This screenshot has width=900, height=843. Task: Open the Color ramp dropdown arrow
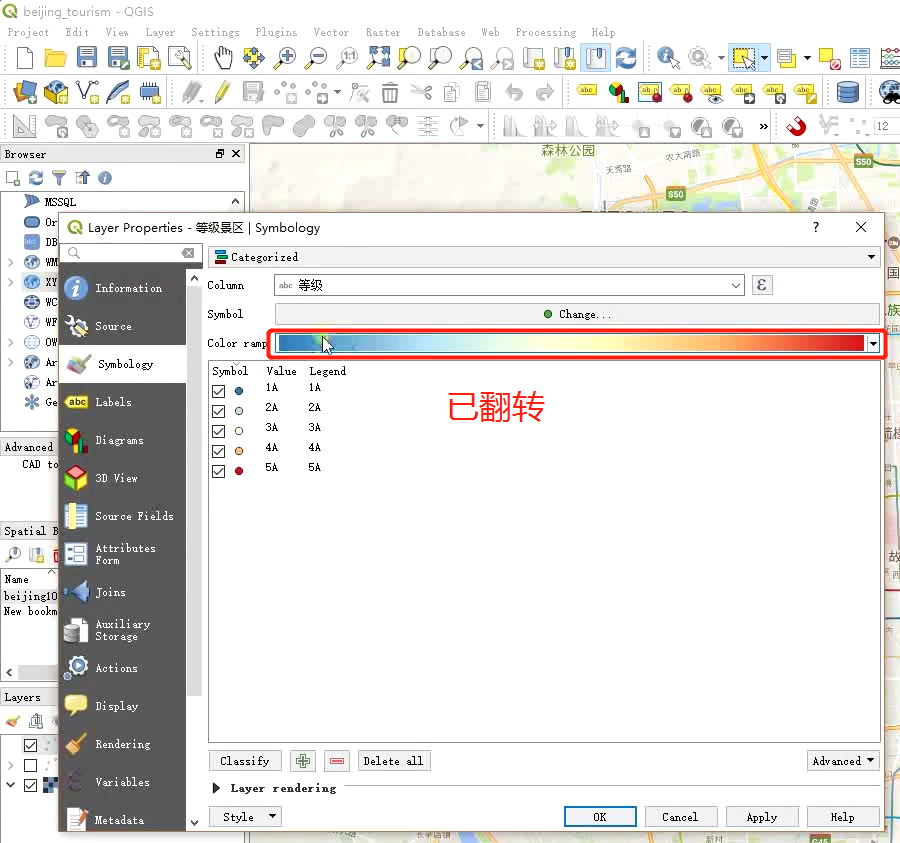click(x=874, y=343)
